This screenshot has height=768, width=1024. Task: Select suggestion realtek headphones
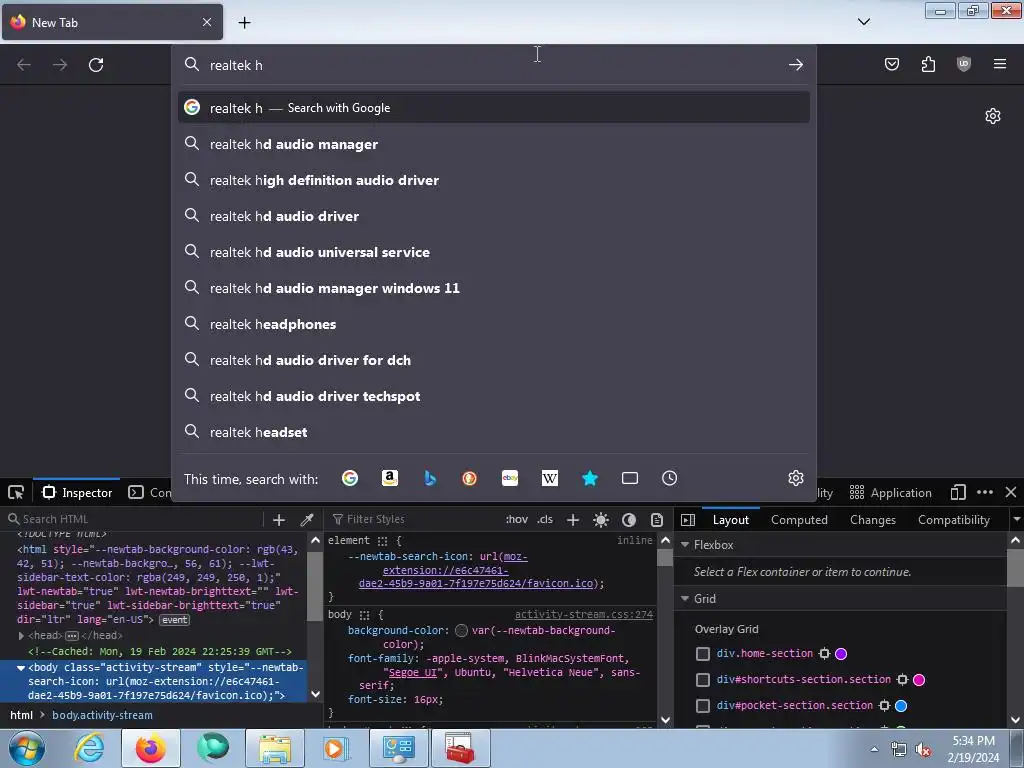pos(494,325)
